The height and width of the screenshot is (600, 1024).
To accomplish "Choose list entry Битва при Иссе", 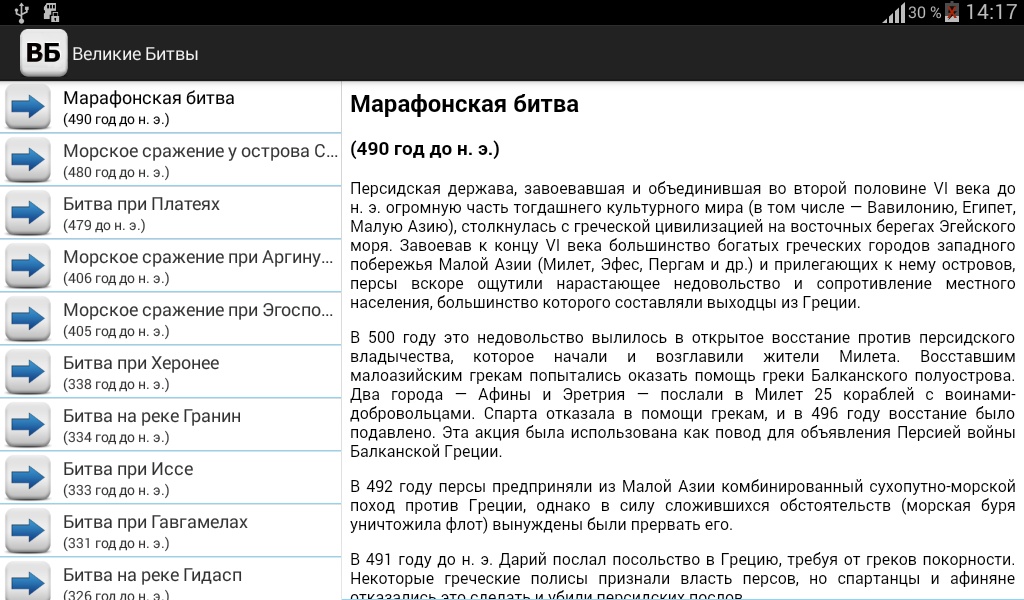I will coord(170,478).
